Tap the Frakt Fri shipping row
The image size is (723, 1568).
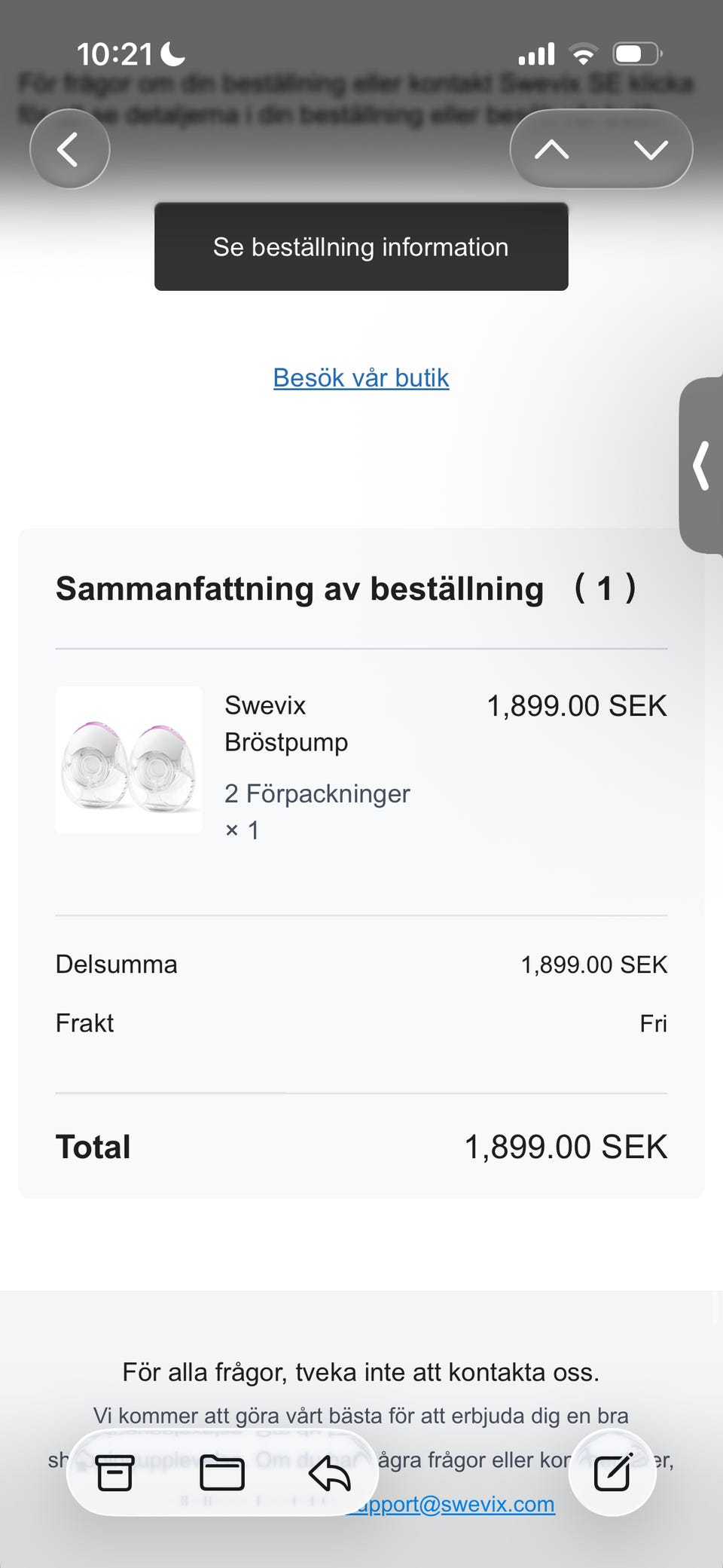coord(361,1023)
